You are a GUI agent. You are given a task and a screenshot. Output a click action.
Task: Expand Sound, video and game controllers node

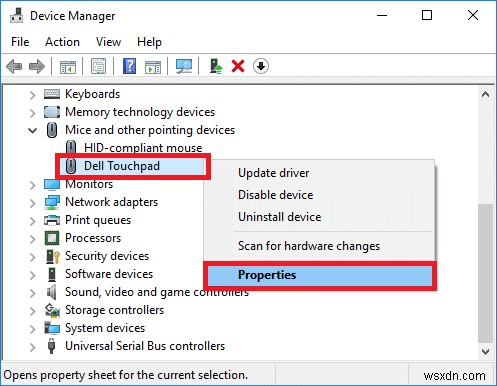[32, 293]
